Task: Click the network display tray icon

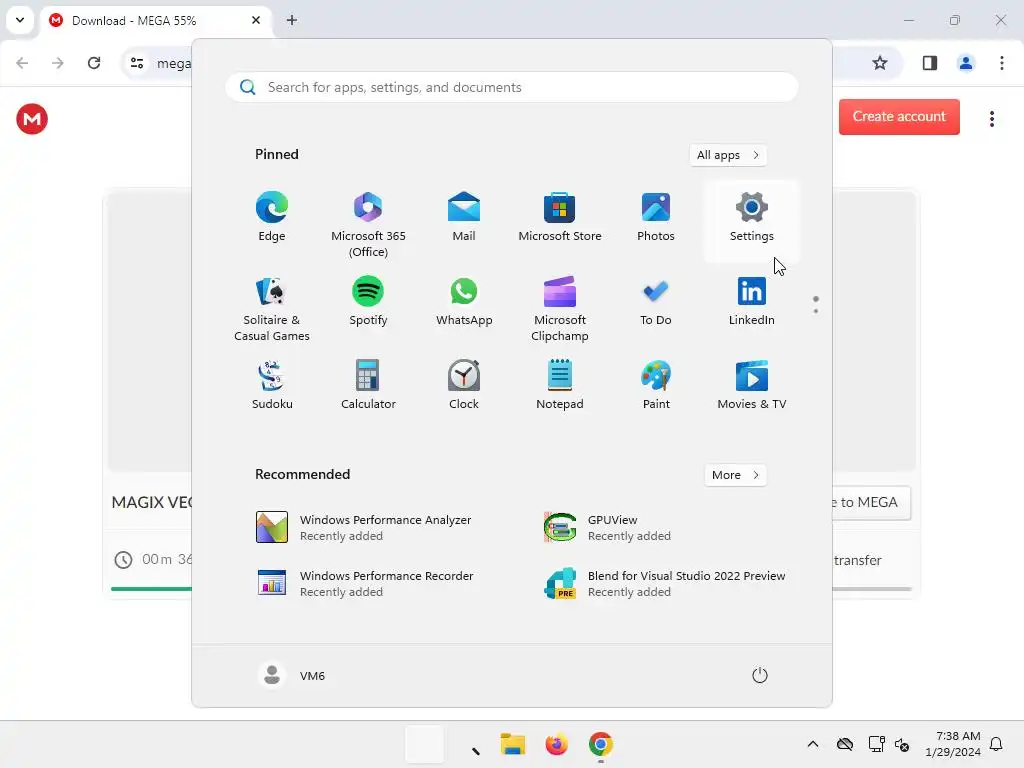Action: pos(876,744)
